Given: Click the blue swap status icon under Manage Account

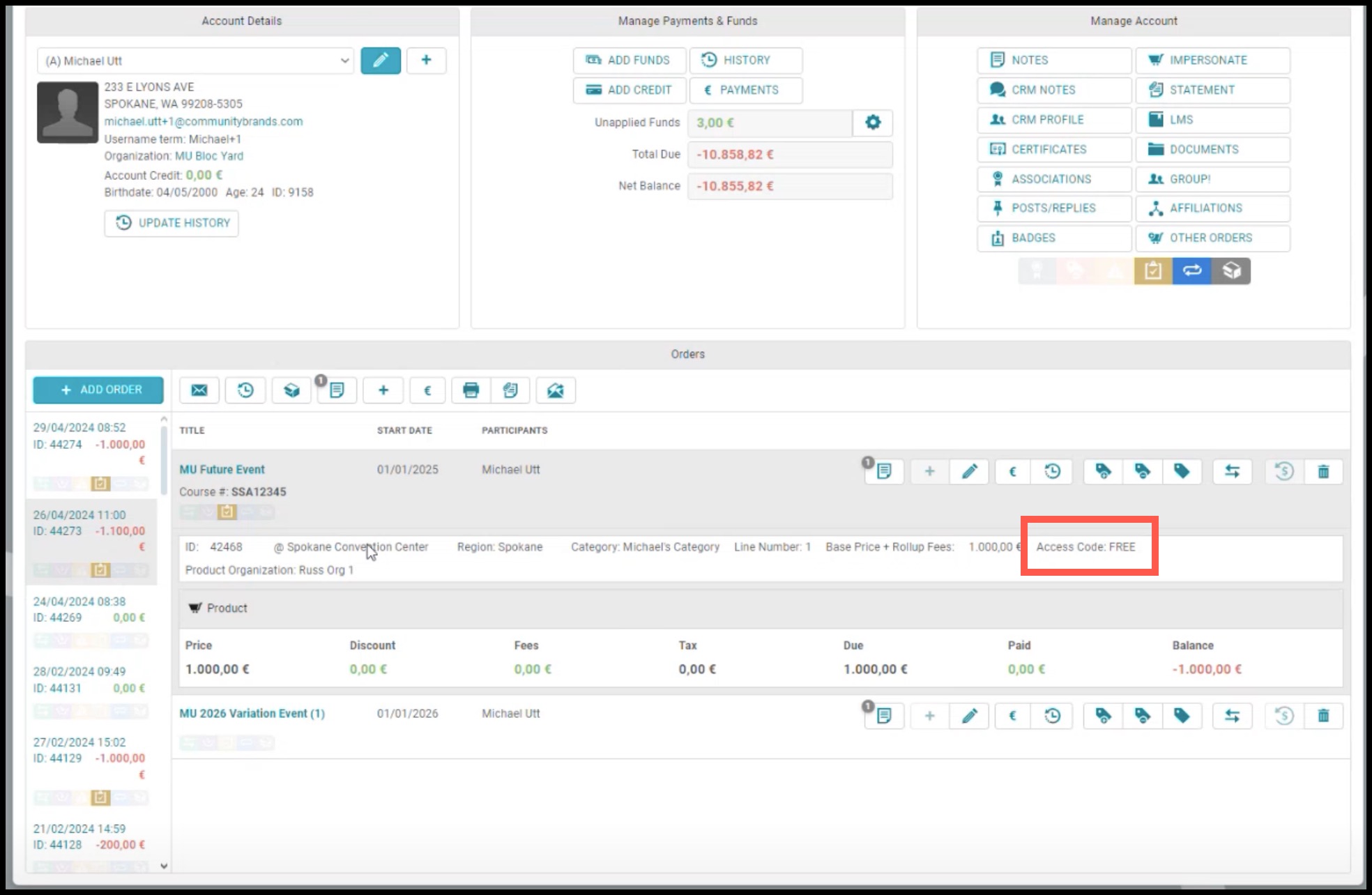Looking at the screenshot, I should tap(1191, 271).
